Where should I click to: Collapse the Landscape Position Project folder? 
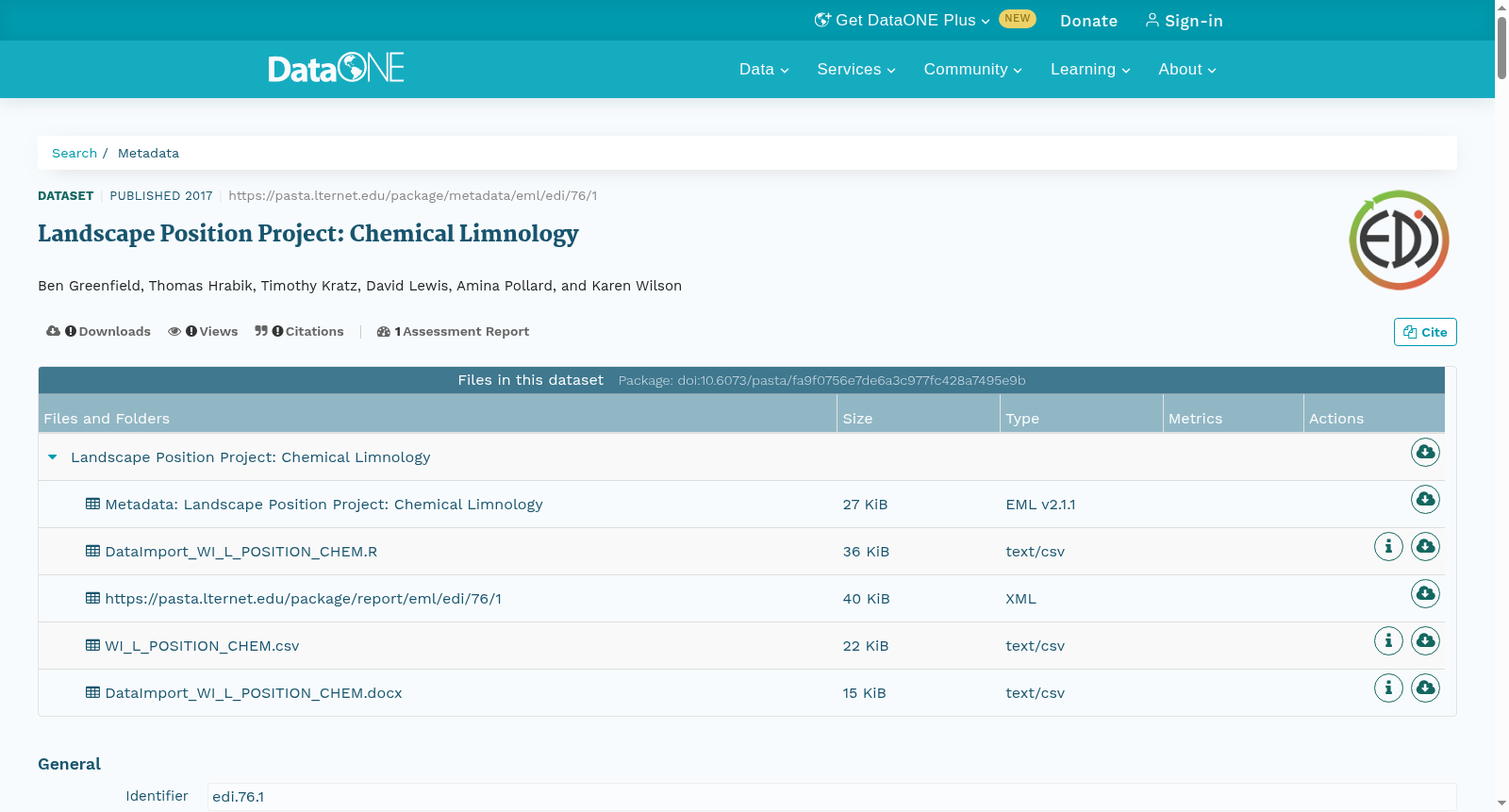53,457
